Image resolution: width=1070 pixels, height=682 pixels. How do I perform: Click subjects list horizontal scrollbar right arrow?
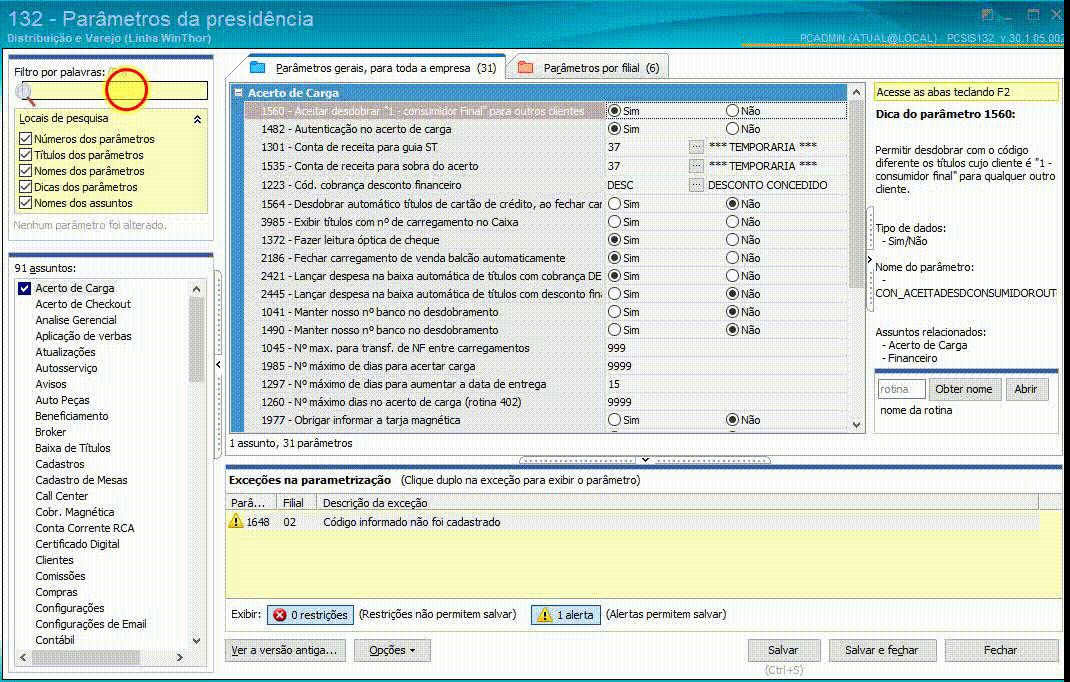(x=179, y=657)
